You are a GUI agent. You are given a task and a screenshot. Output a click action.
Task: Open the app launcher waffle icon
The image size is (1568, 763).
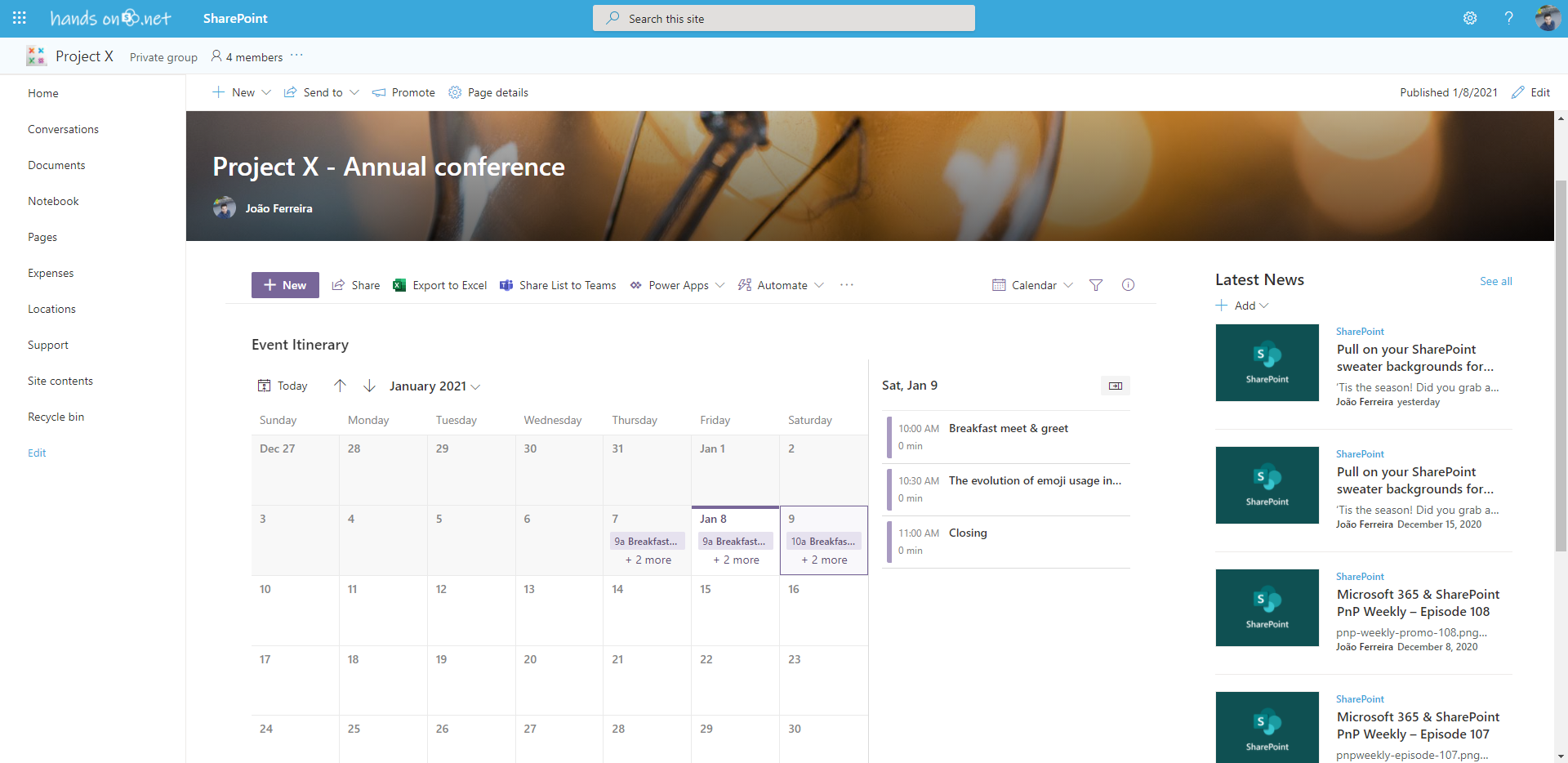click(20, 18)
